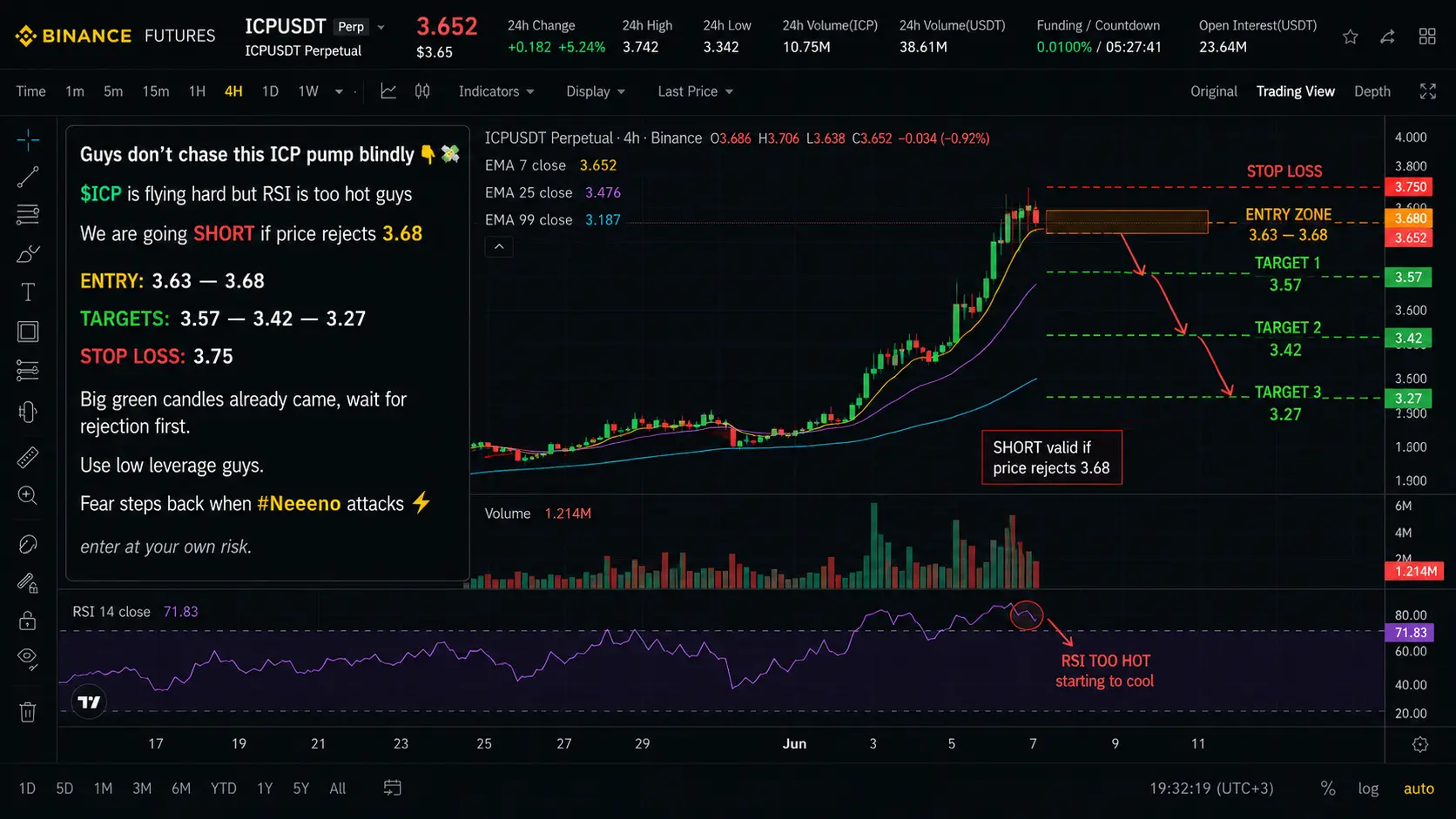Show All date range

pyautogui.click(x=338, y=789)
